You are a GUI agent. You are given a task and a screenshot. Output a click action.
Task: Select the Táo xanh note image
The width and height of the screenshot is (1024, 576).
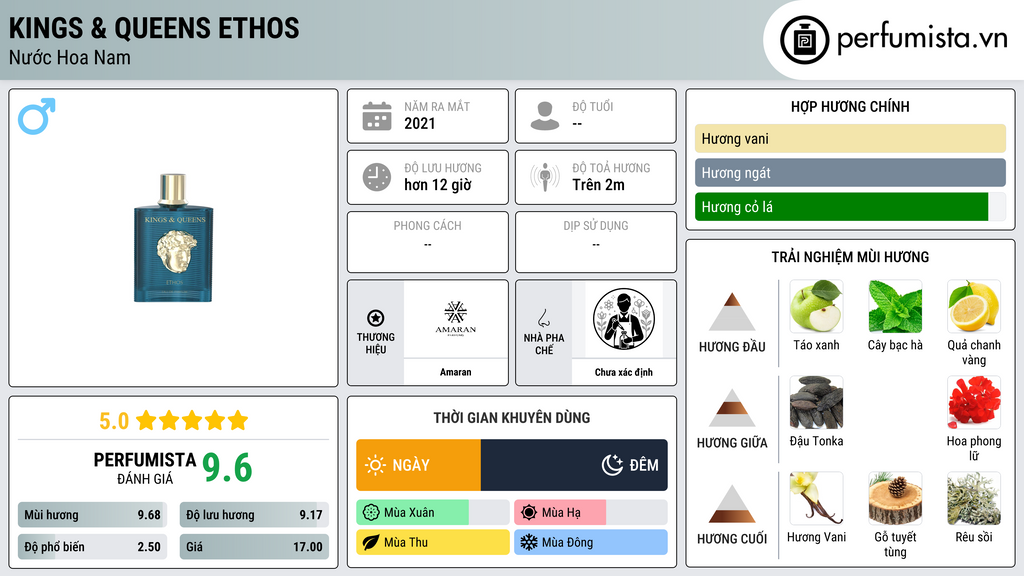point(816,306)
